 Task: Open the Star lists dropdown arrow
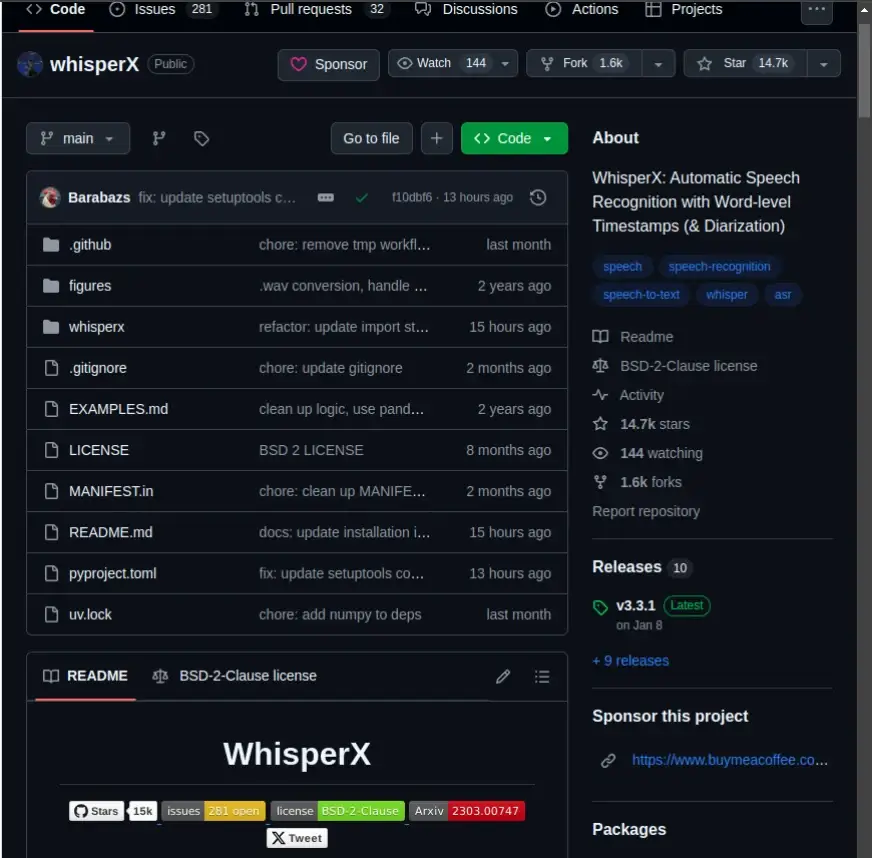tap(824, 63)
